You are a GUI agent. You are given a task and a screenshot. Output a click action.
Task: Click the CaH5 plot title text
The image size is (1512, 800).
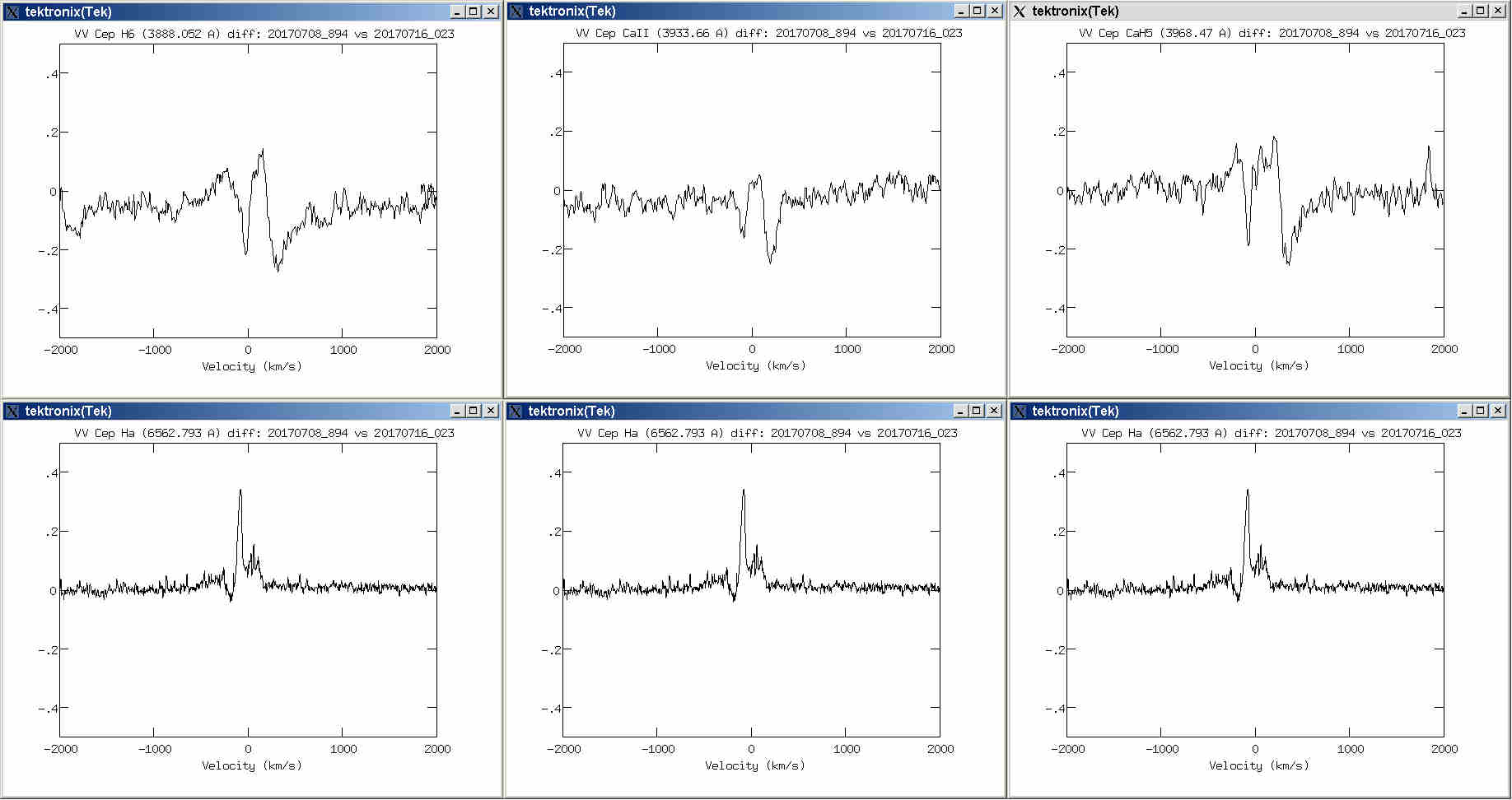coord(1272,33)
